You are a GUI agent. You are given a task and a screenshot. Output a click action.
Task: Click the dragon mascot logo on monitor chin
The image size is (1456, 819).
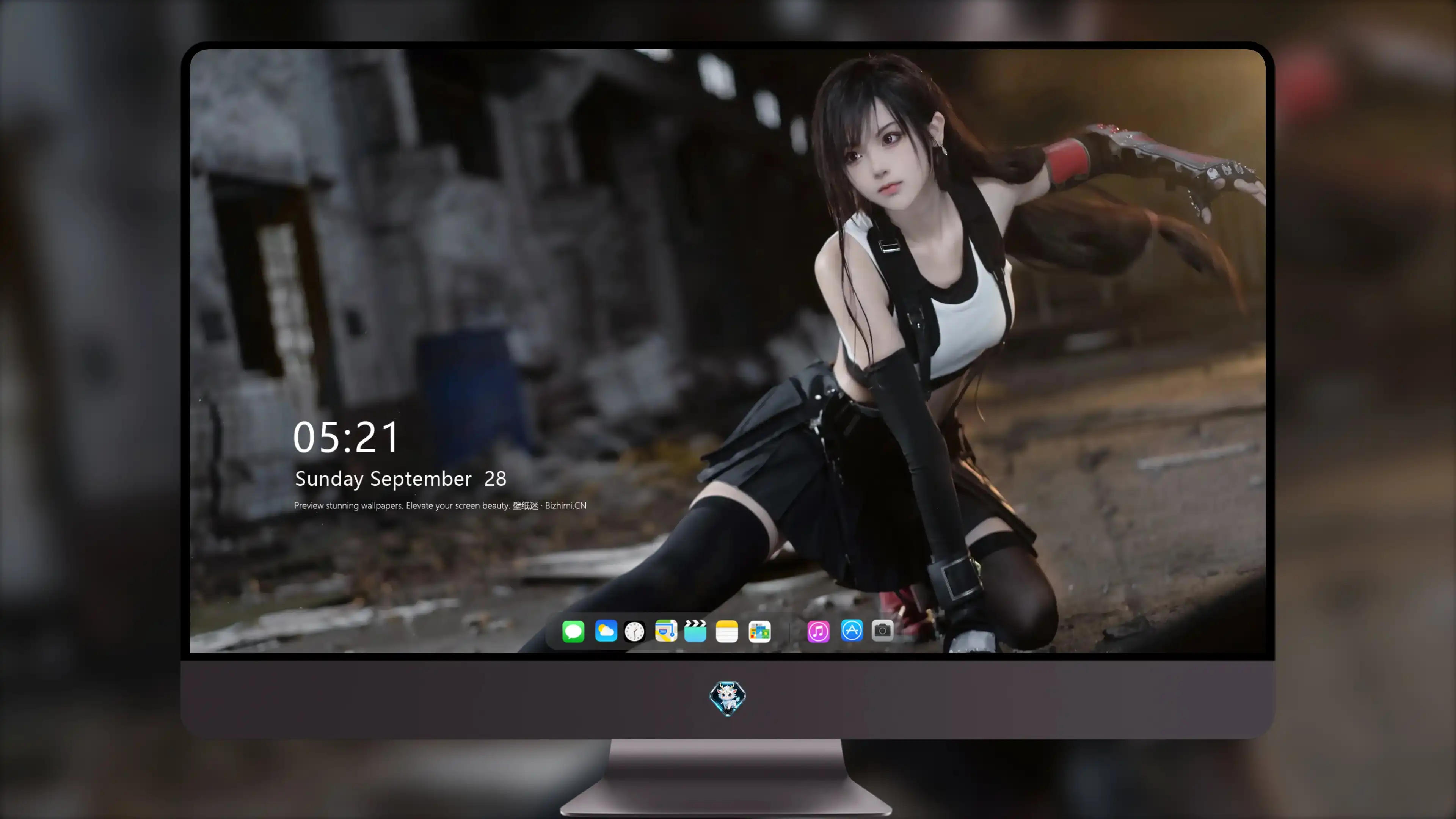point(728,698)
